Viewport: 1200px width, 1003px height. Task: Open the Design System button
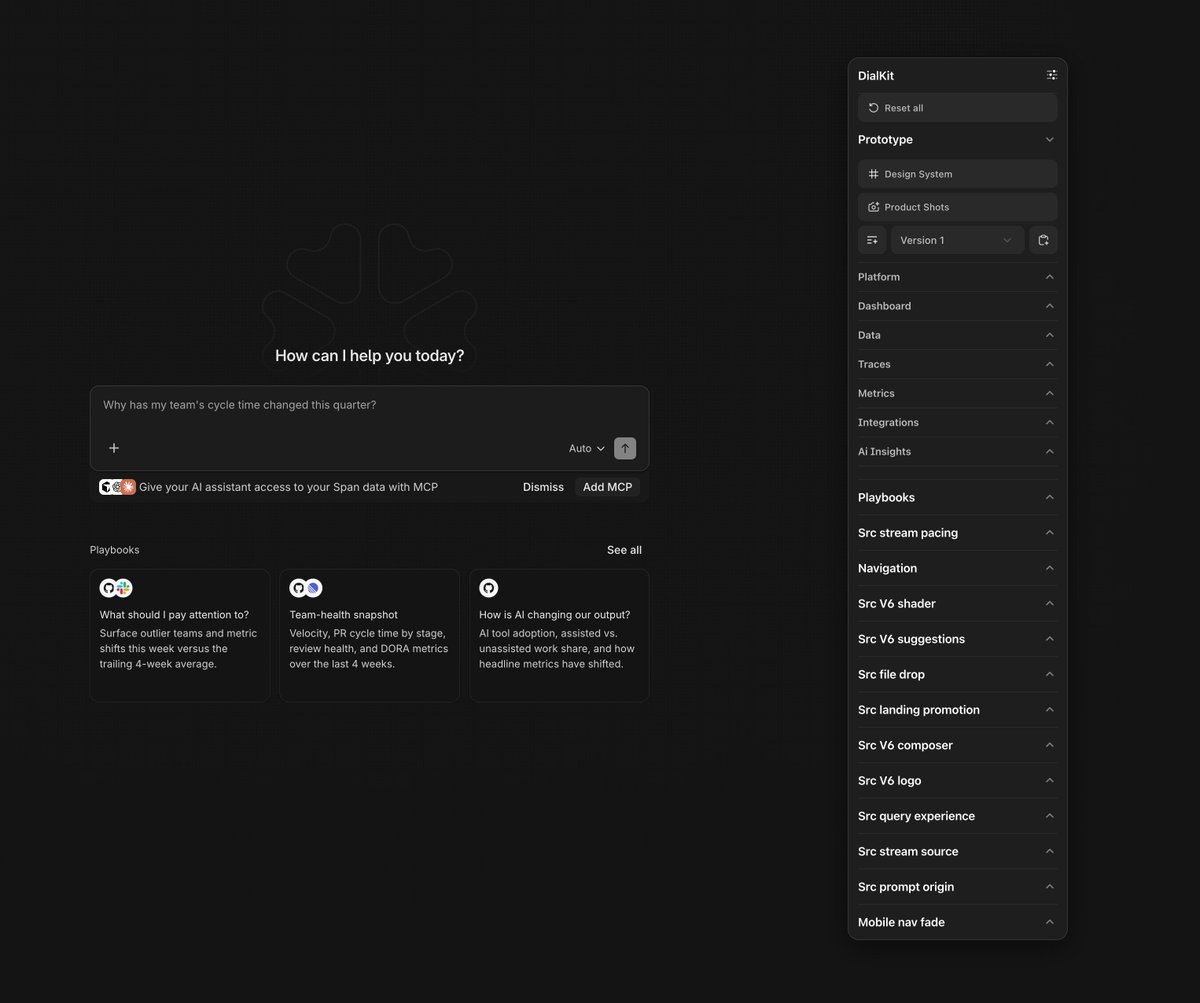tap(957, 174)
